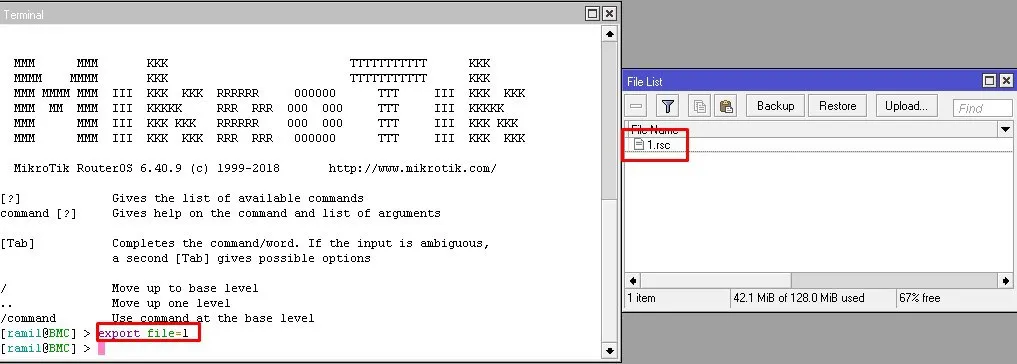Maximize the Terminal window

[592, 14]
